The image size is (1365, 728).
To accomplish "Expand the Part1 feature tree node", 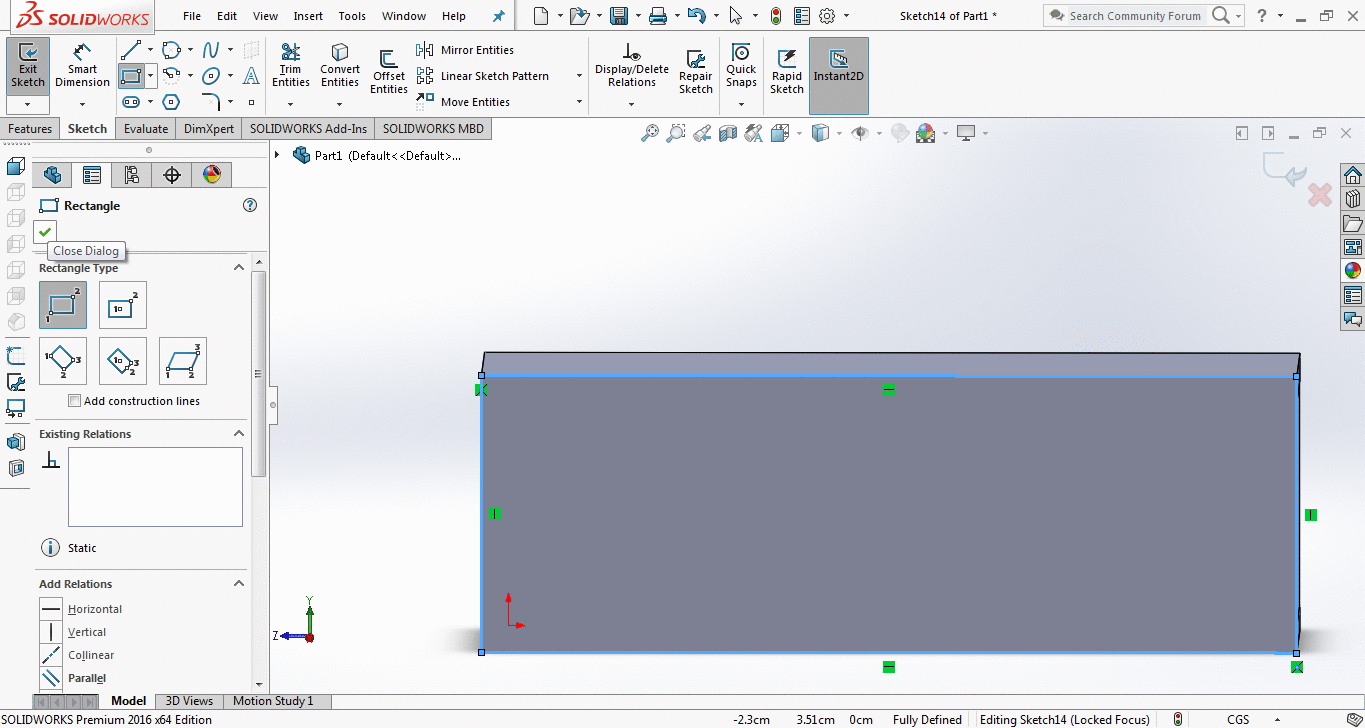I will 277,155.
